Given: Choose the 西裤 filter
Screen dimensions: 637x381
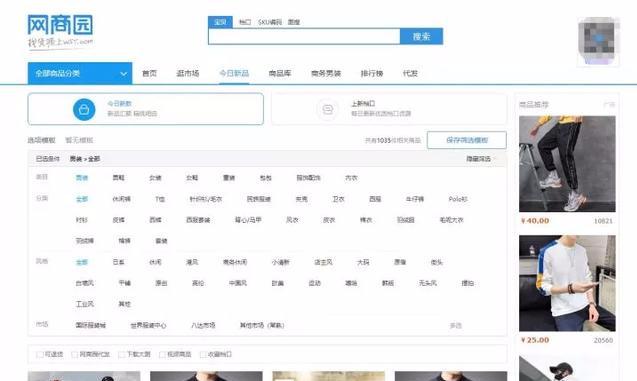Looking at the screenshot, I should tap(155, 220).
